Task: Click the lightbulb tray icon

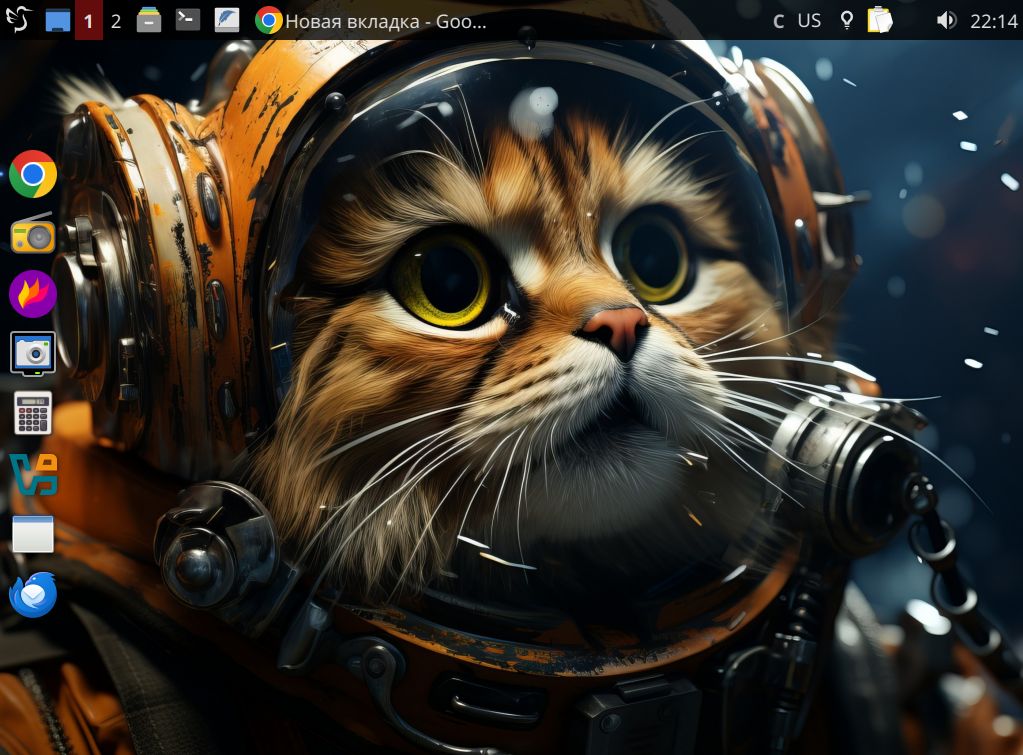Action: point(846,20)
